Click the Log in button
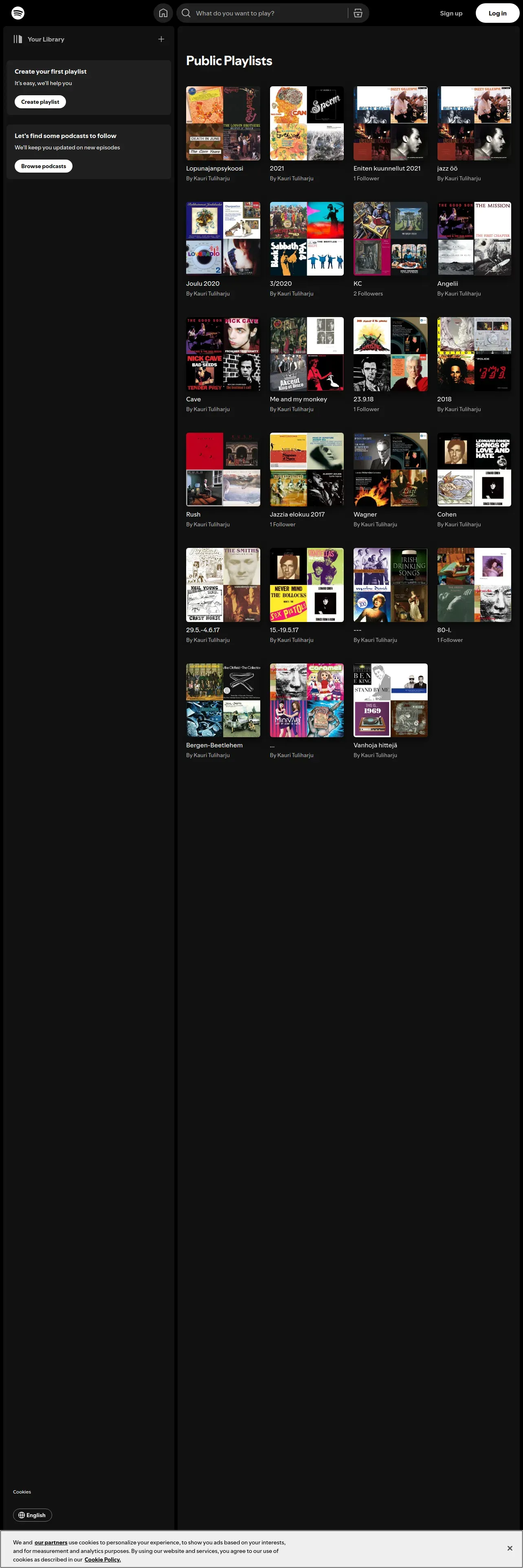Image resolution: width=523 pixels, height=1568 pixels. pos(497,13)
